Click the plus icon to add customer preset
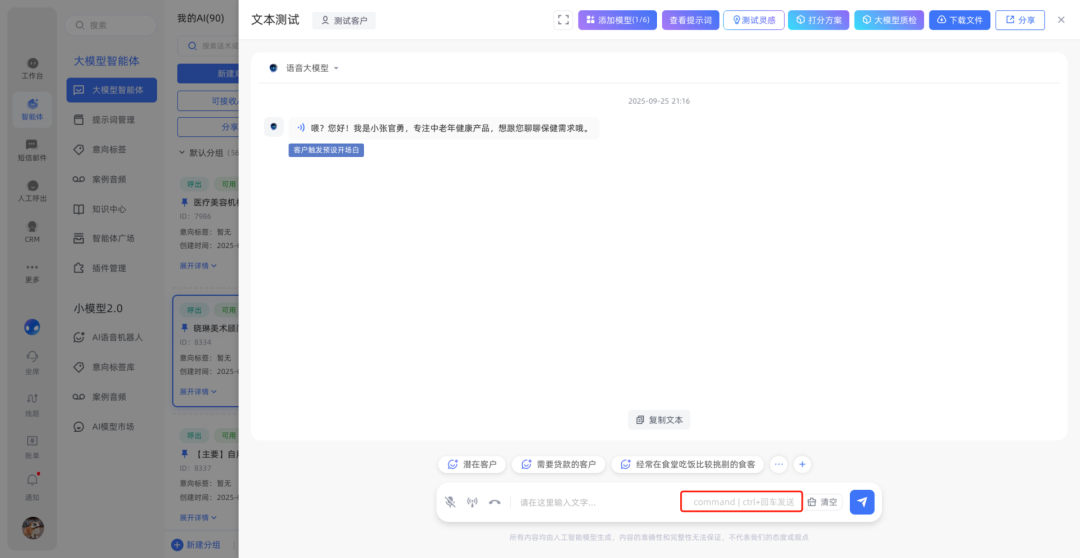 pos(802,464)
